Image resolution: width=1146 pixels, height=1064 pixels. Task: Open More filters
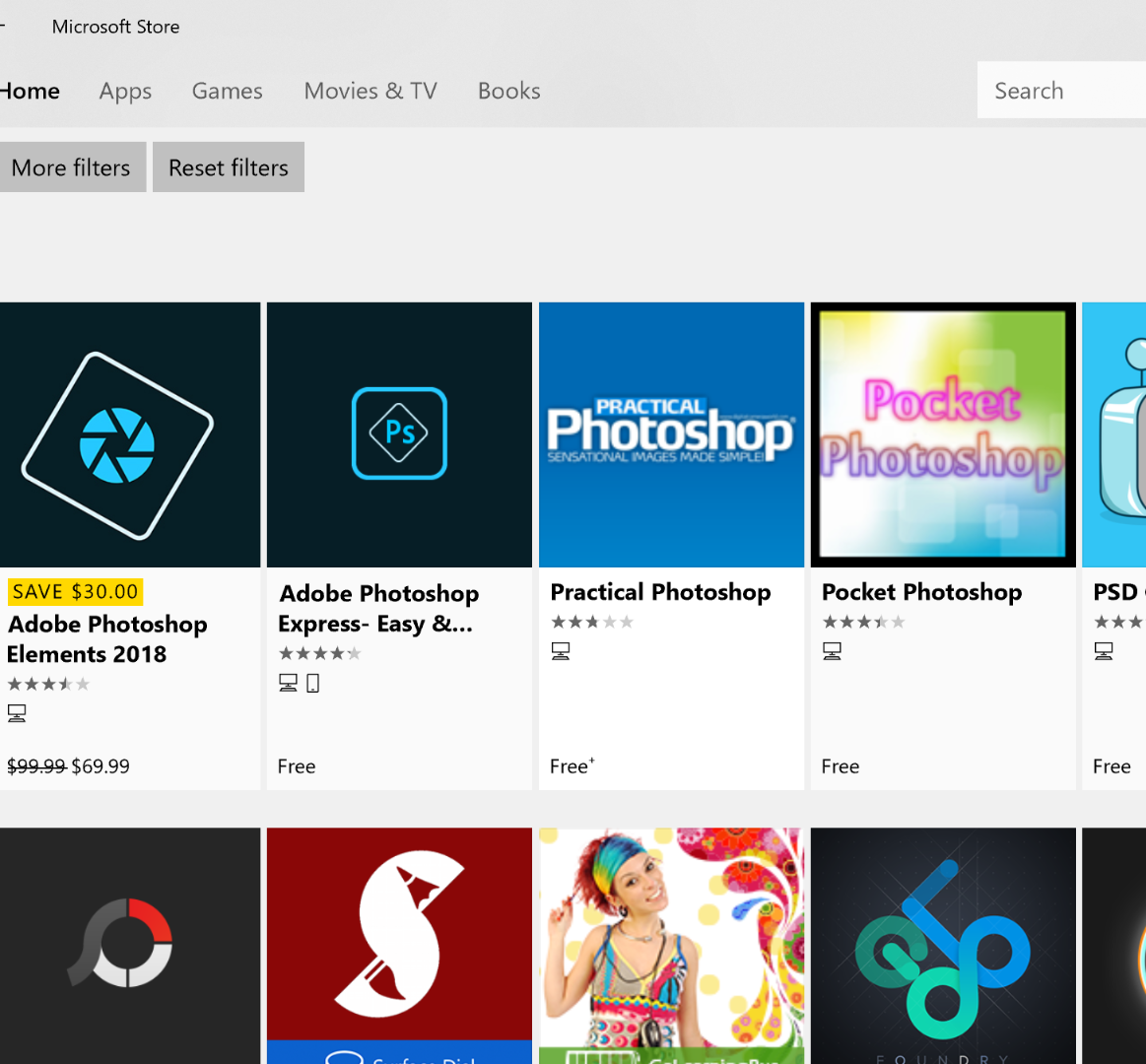72,167
